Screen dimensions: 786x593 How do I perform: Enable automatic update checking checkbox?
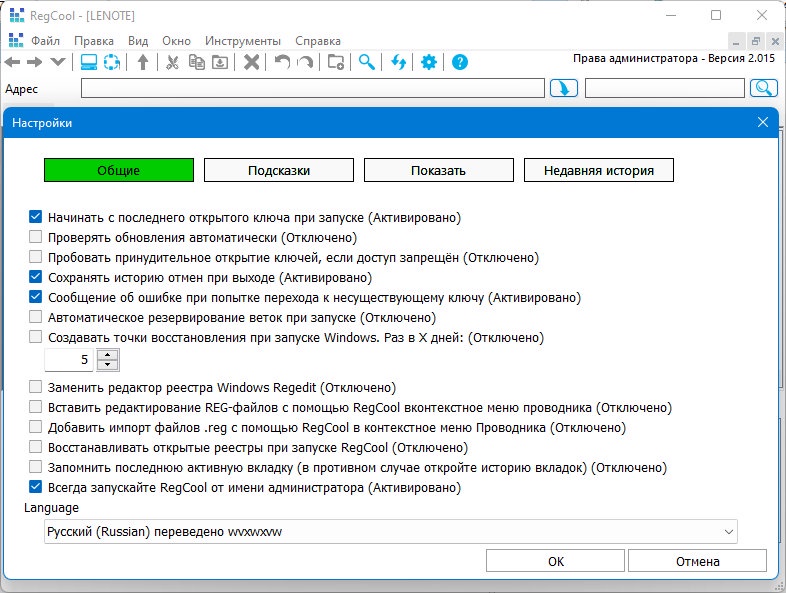click(x=35, y=237)
